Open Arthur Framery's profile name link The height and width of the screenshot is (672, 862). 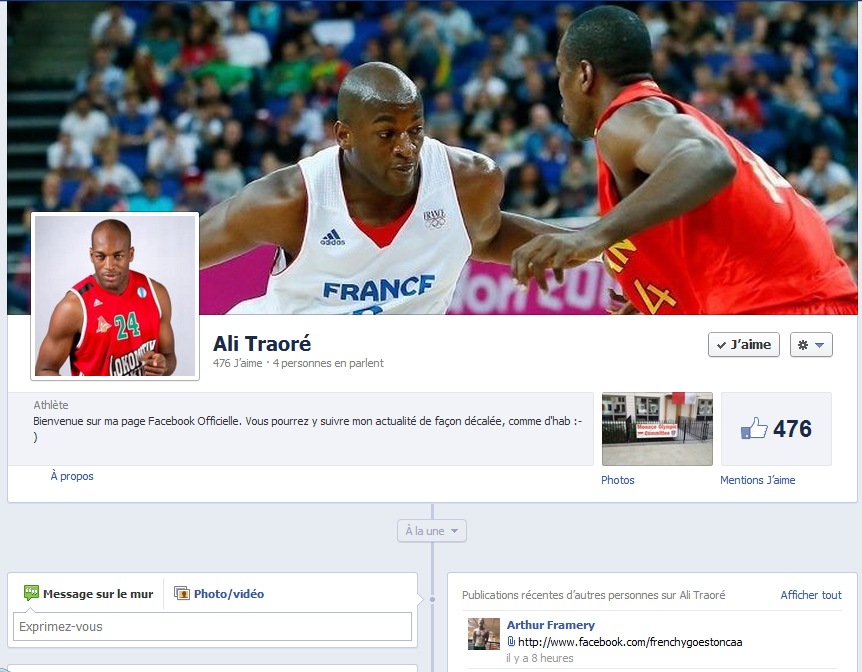click(550, 625)
